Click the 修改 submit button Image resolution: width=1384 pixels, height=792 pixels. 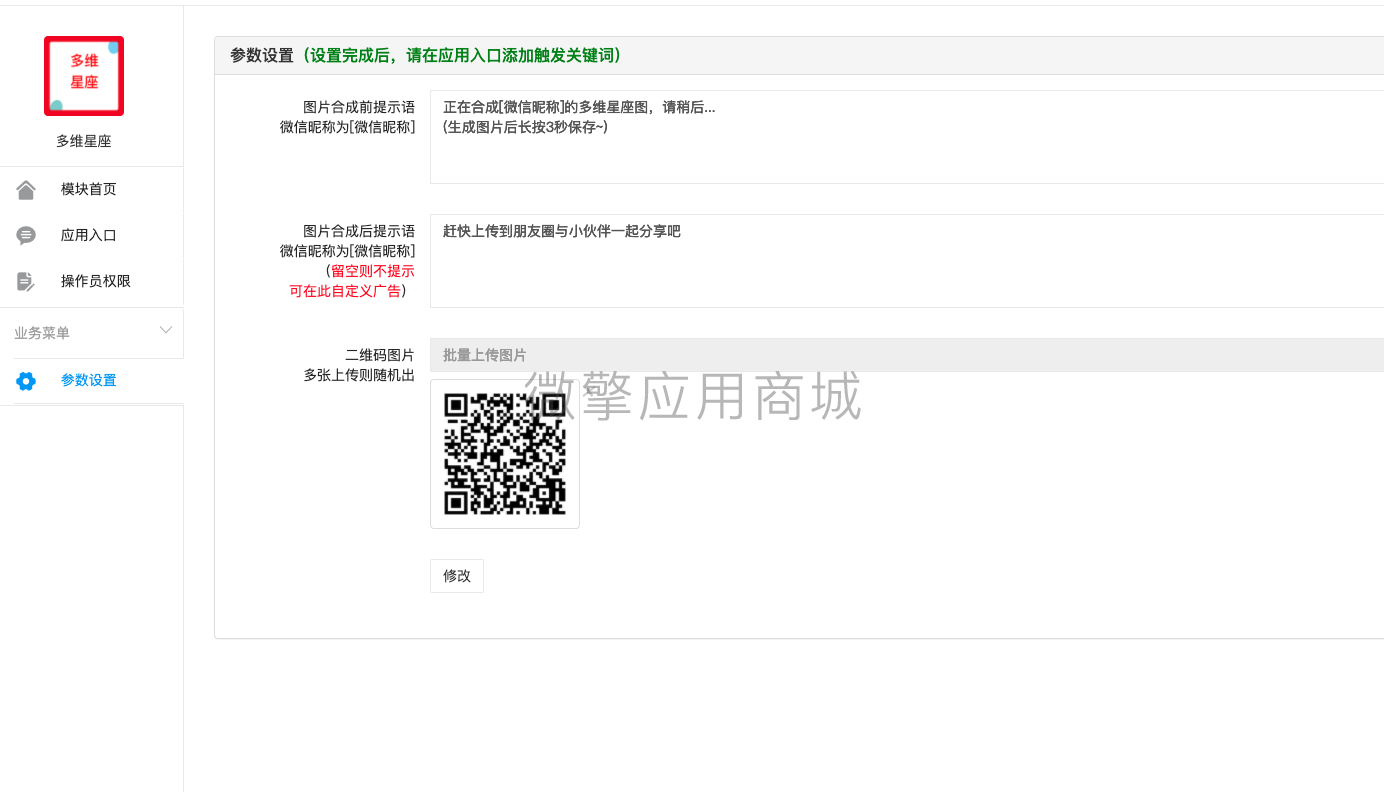[x=457, y=576]
